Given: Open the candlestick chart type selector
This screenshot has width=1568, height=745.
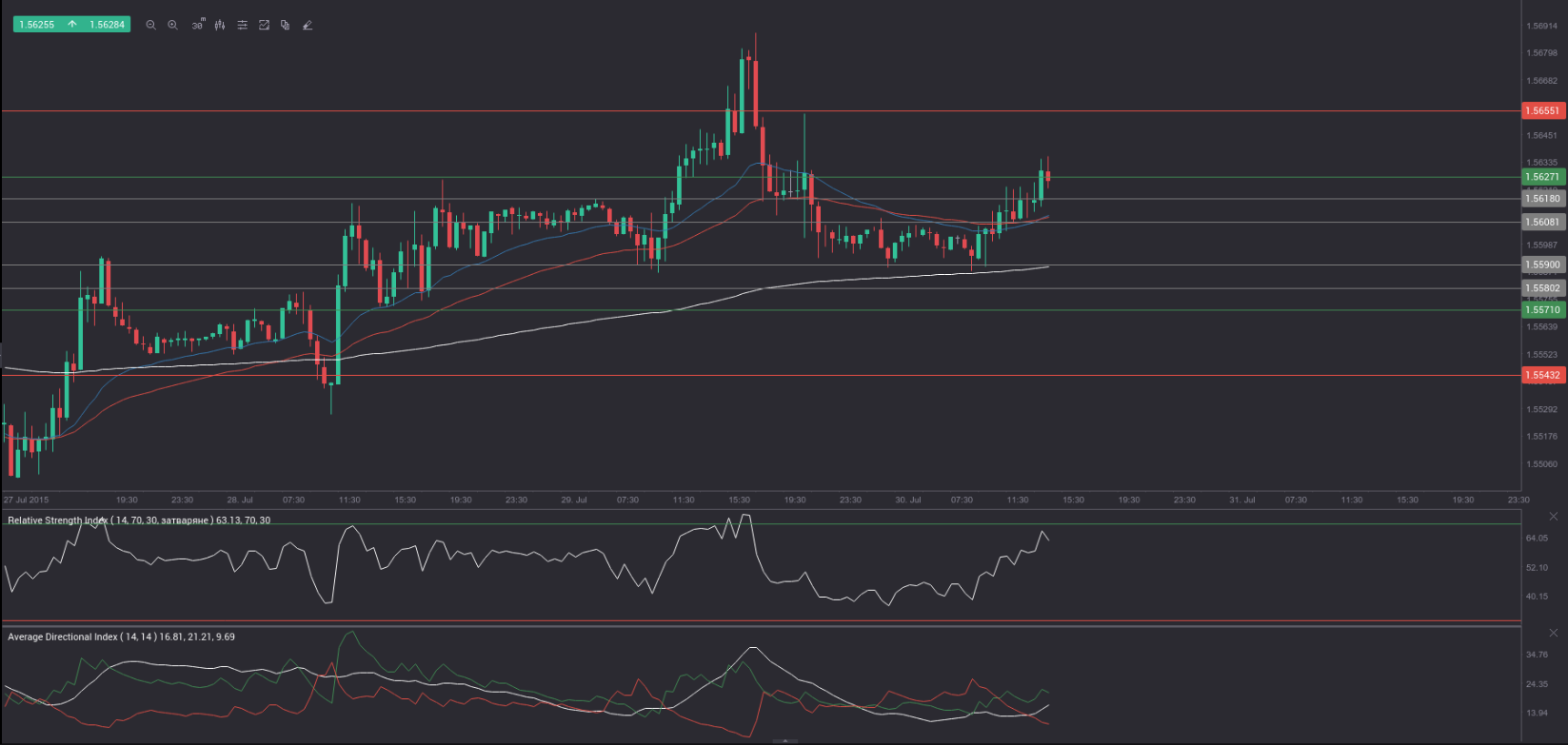Looking at the screenshot, I should (x=220, y=25).
